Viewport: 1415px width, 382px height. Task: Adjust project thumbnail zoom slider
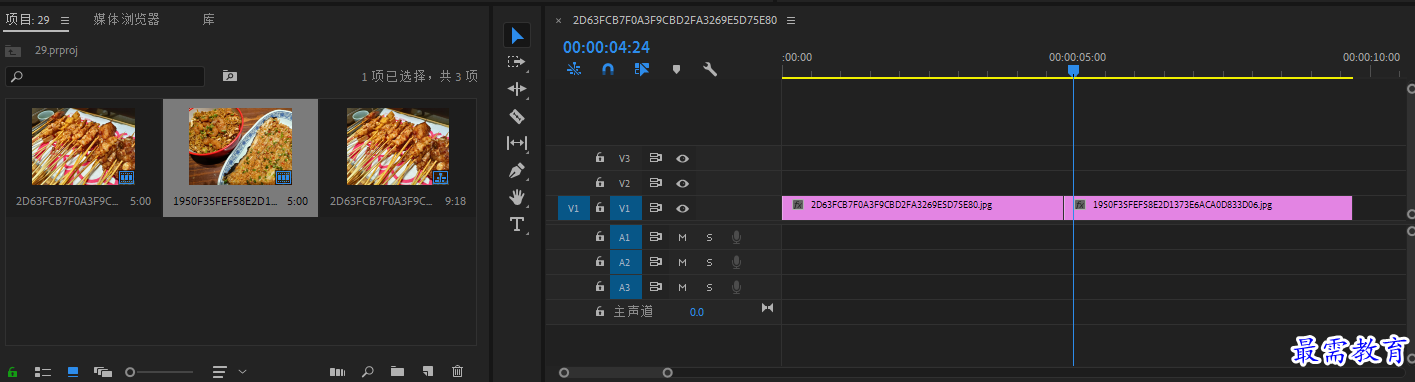pyautogui.click(x=160, y=371)
